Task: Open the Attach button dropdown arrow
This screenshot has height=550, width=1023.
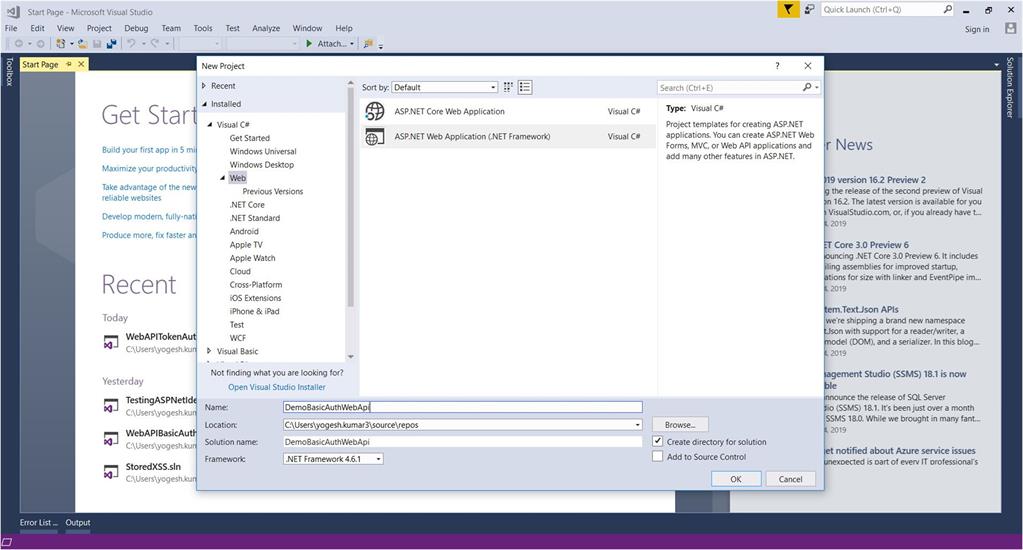Action: [352, 44]
